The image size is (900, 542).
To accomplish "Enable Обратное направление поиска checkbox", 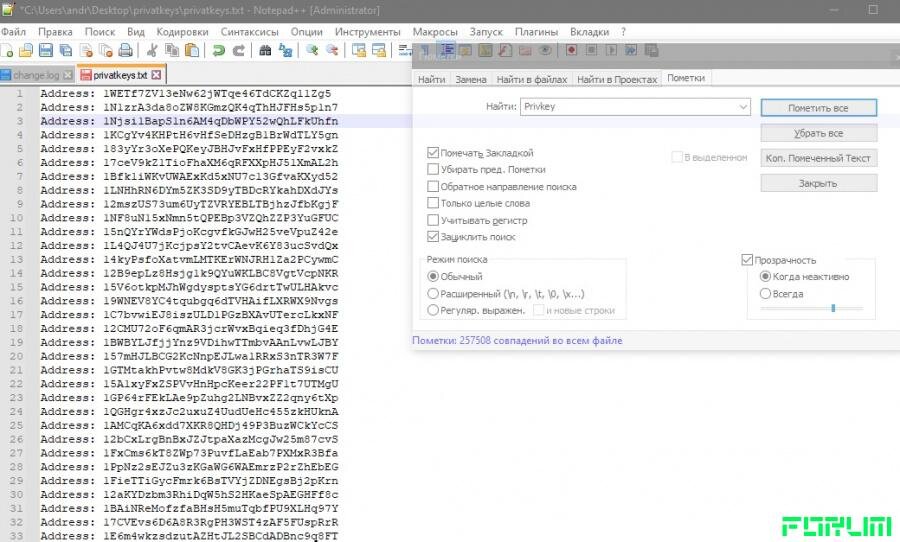I will coord(433,186).
